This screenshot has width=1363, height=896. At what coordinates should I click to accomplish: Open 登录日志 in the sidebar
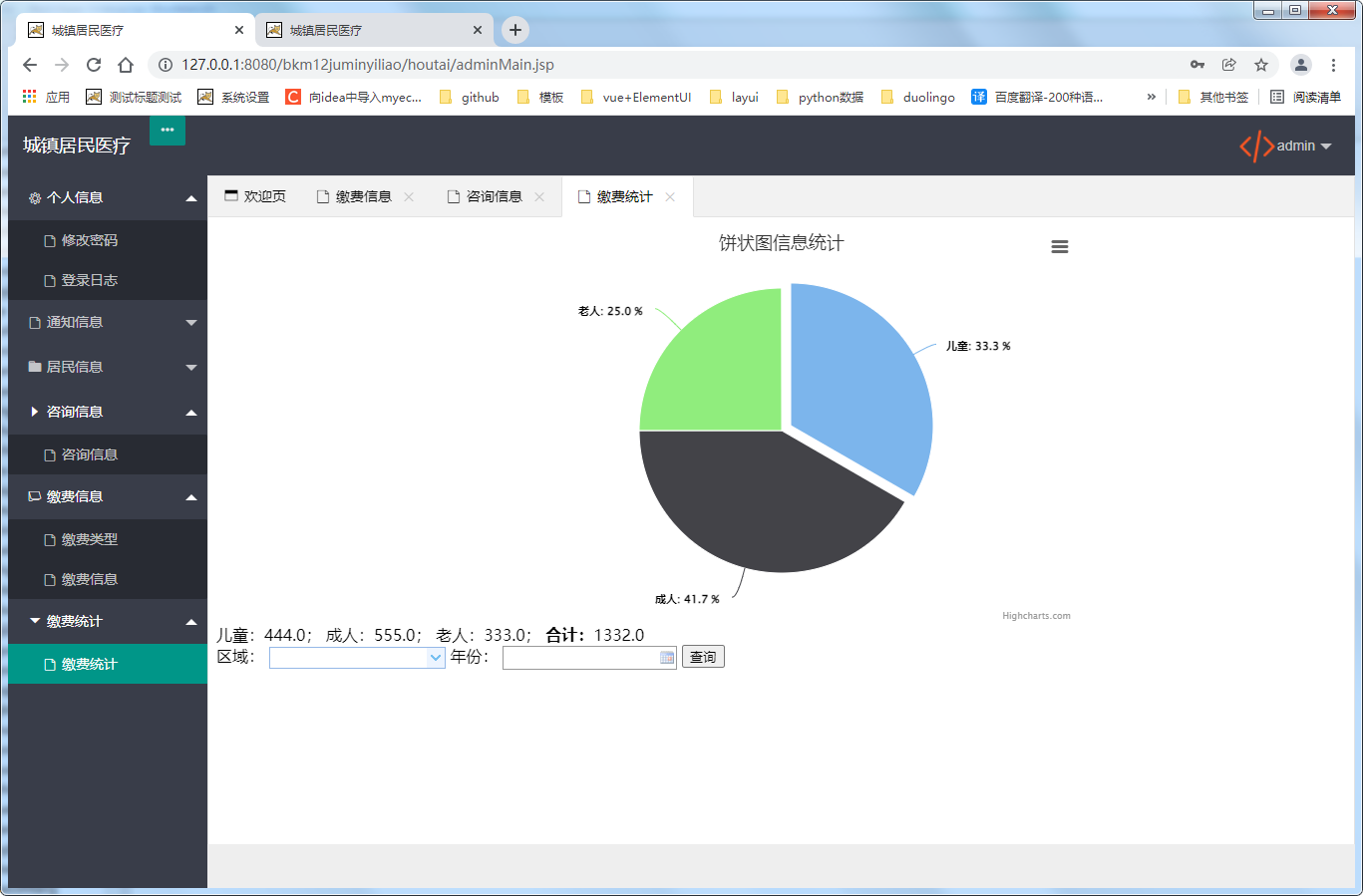[x=108, y=280]
